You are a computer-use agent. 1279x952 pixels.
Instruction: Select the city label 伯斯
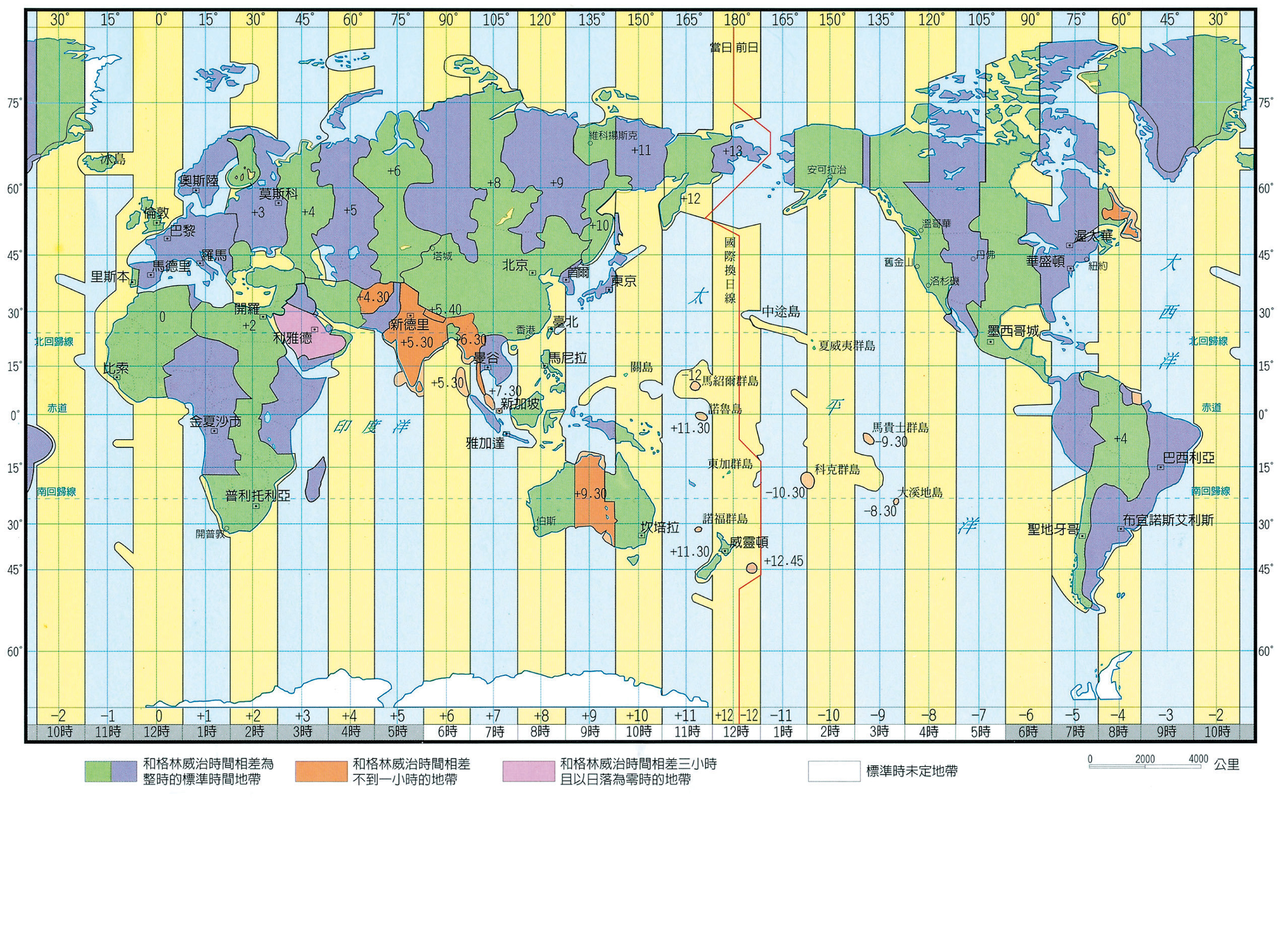point(547,521)
